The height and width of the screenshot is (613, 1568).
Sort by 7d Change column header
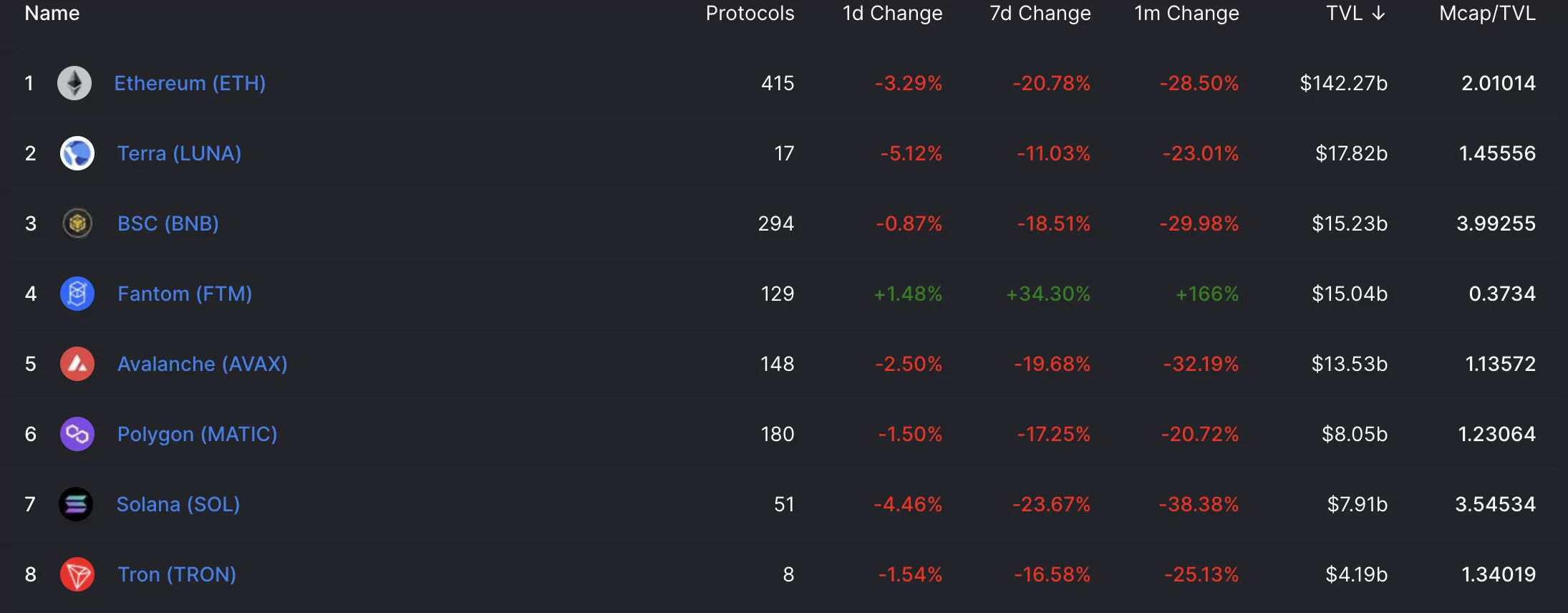click(1040, 14)
